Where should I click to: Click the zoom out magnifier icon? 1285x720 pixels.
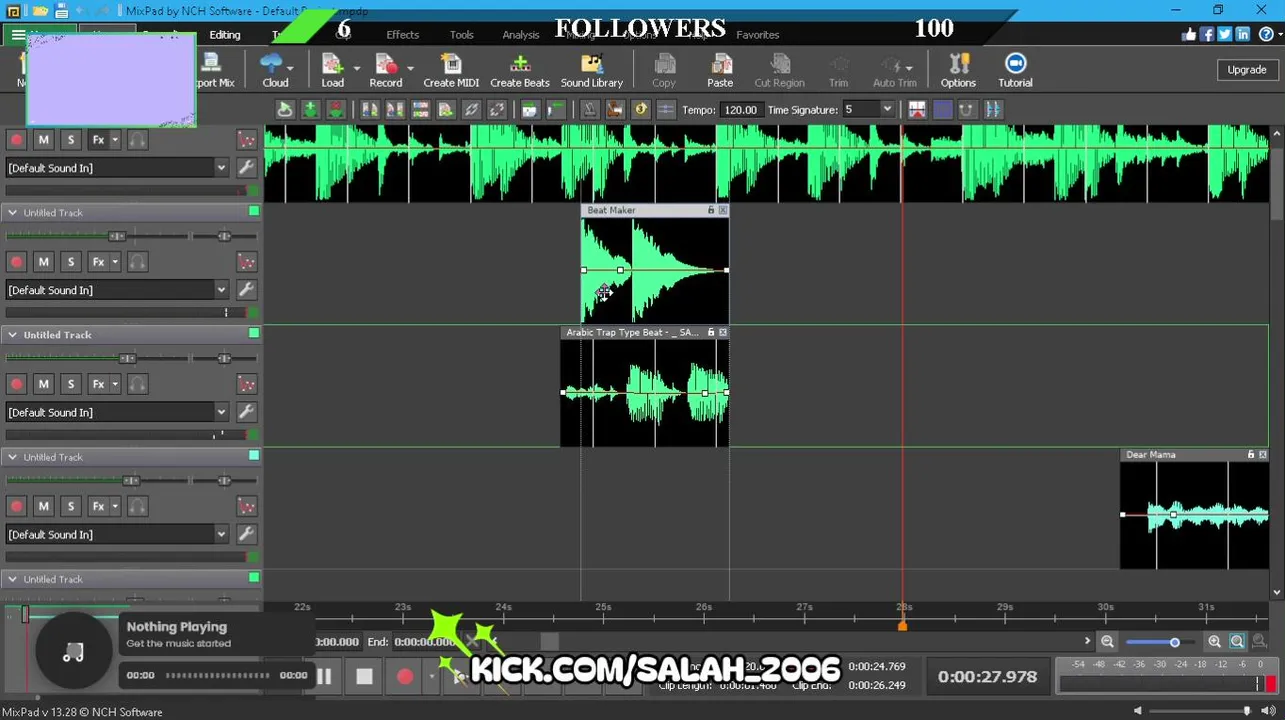(1107, 642)
